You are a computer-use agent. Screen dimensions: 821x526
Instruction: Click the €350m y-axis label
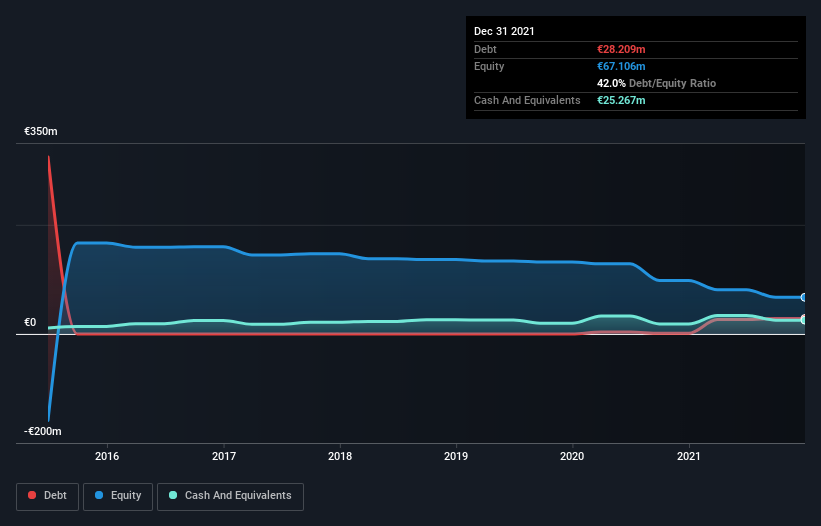tap(41, 131)
